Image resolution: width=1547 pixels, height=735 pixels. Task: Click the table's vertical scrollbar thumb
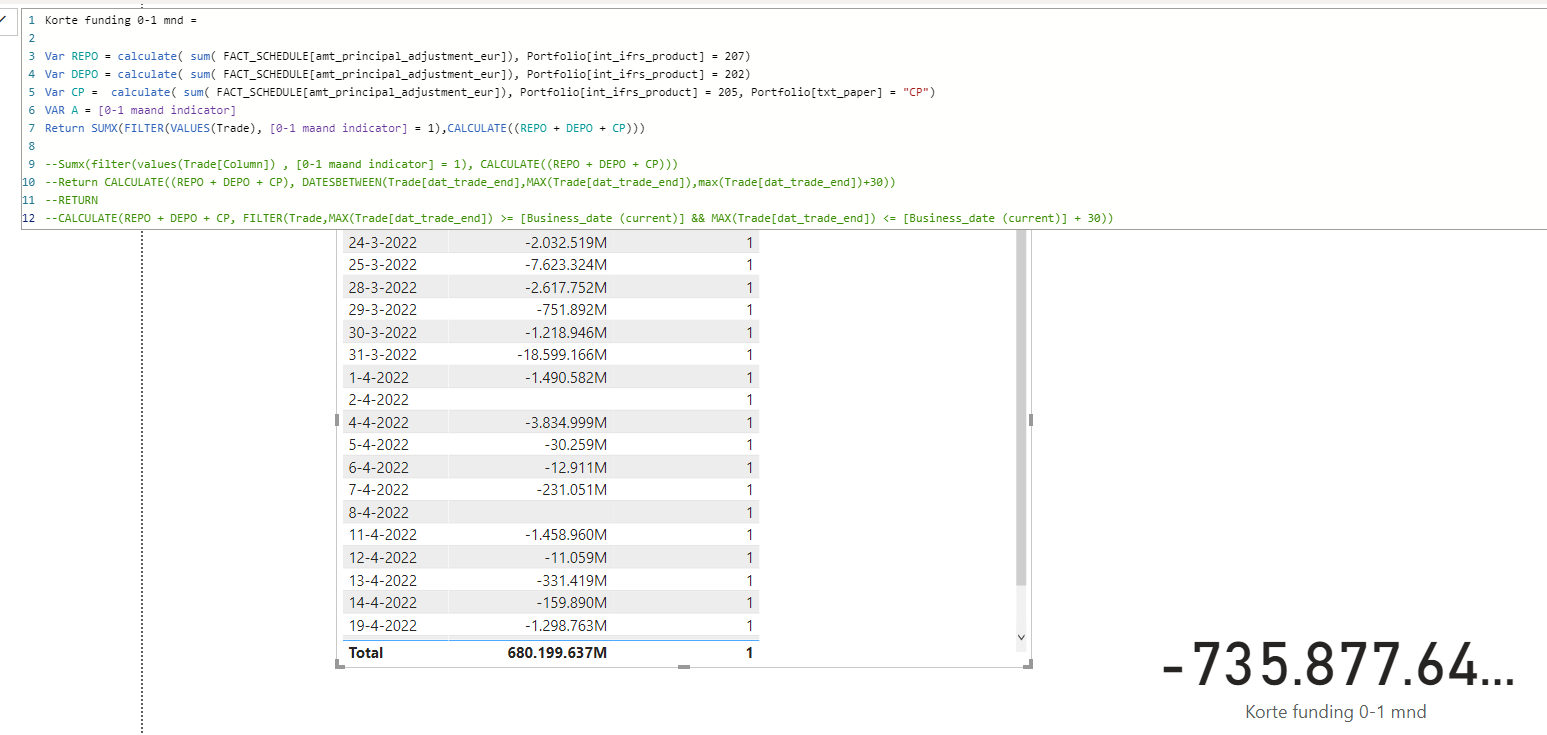[1021, 407]
